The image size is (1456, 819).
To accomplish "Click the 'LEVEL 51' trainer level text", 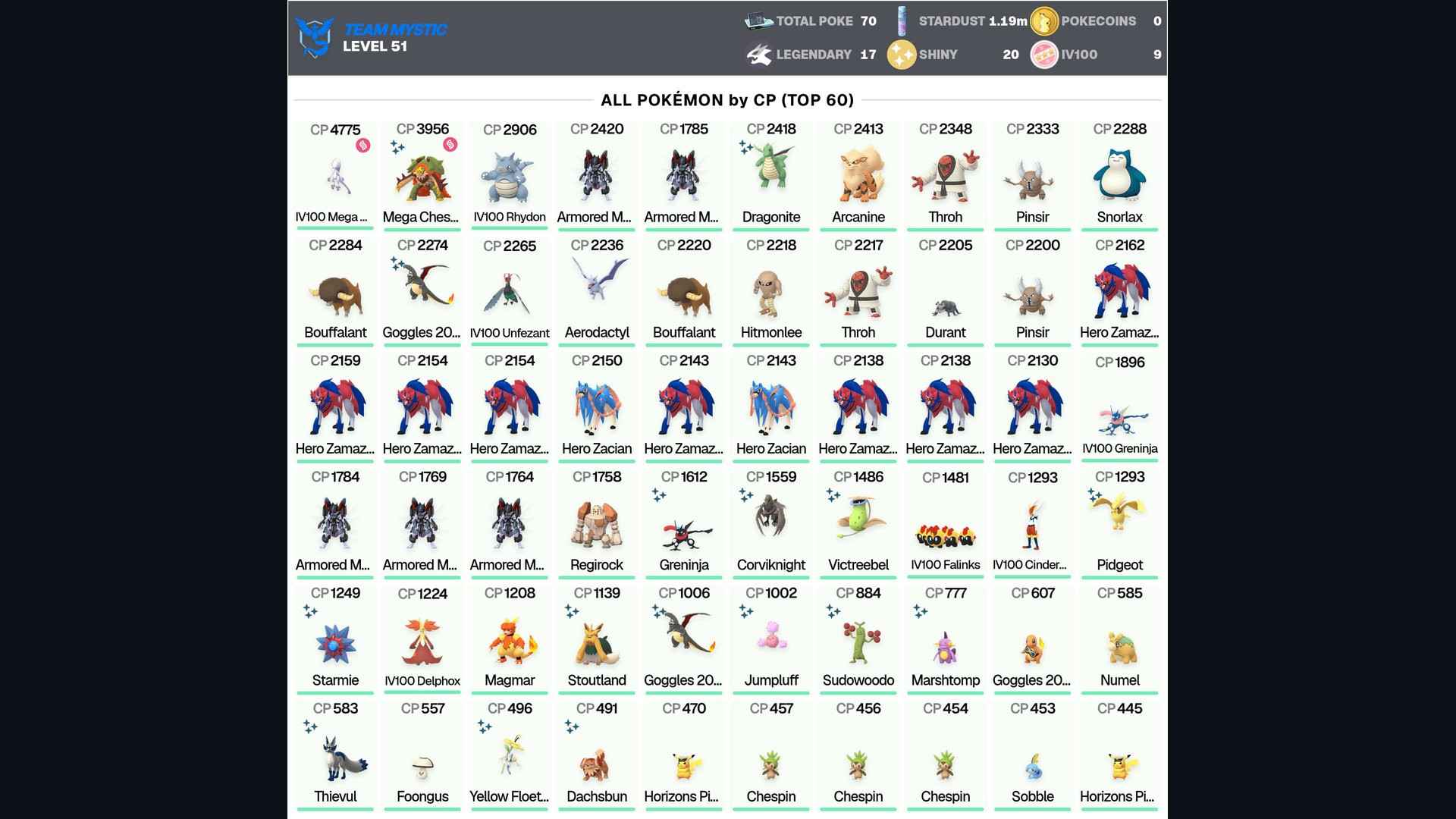I will [x=375, y=46].
